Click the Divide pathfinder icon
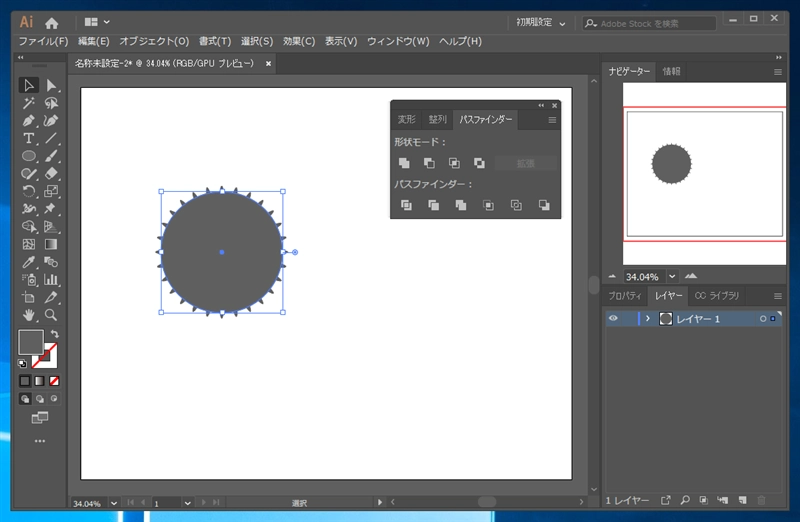 tap(406, 205)
